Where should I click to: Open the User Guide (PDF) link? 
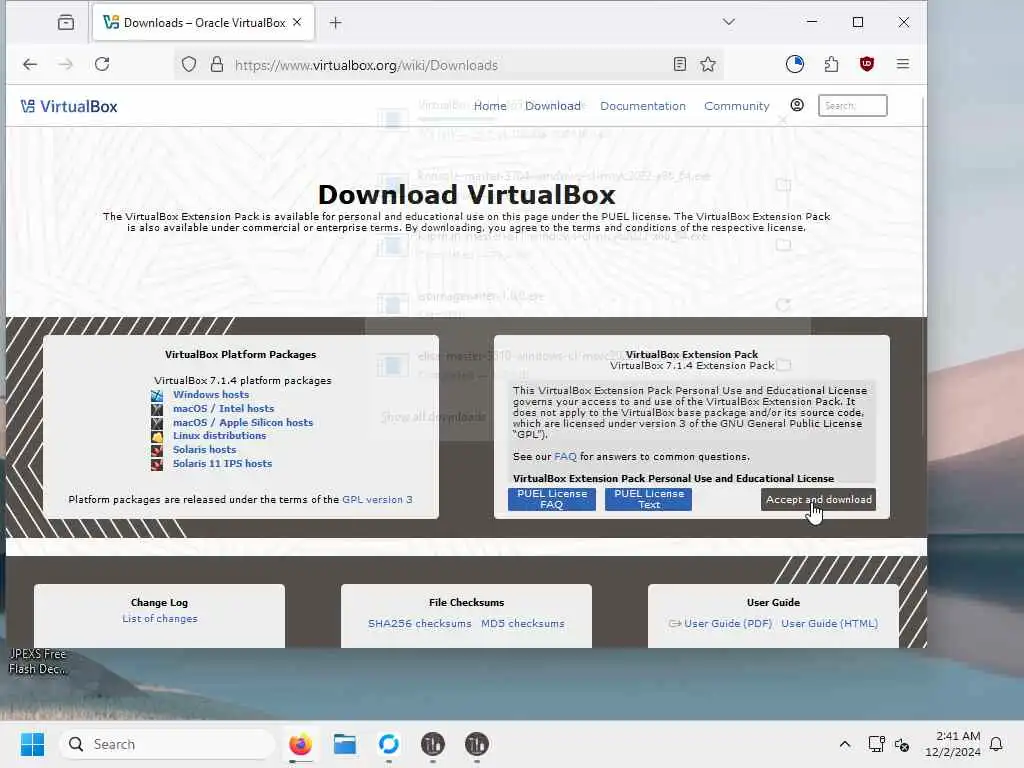tap(728, 624)
